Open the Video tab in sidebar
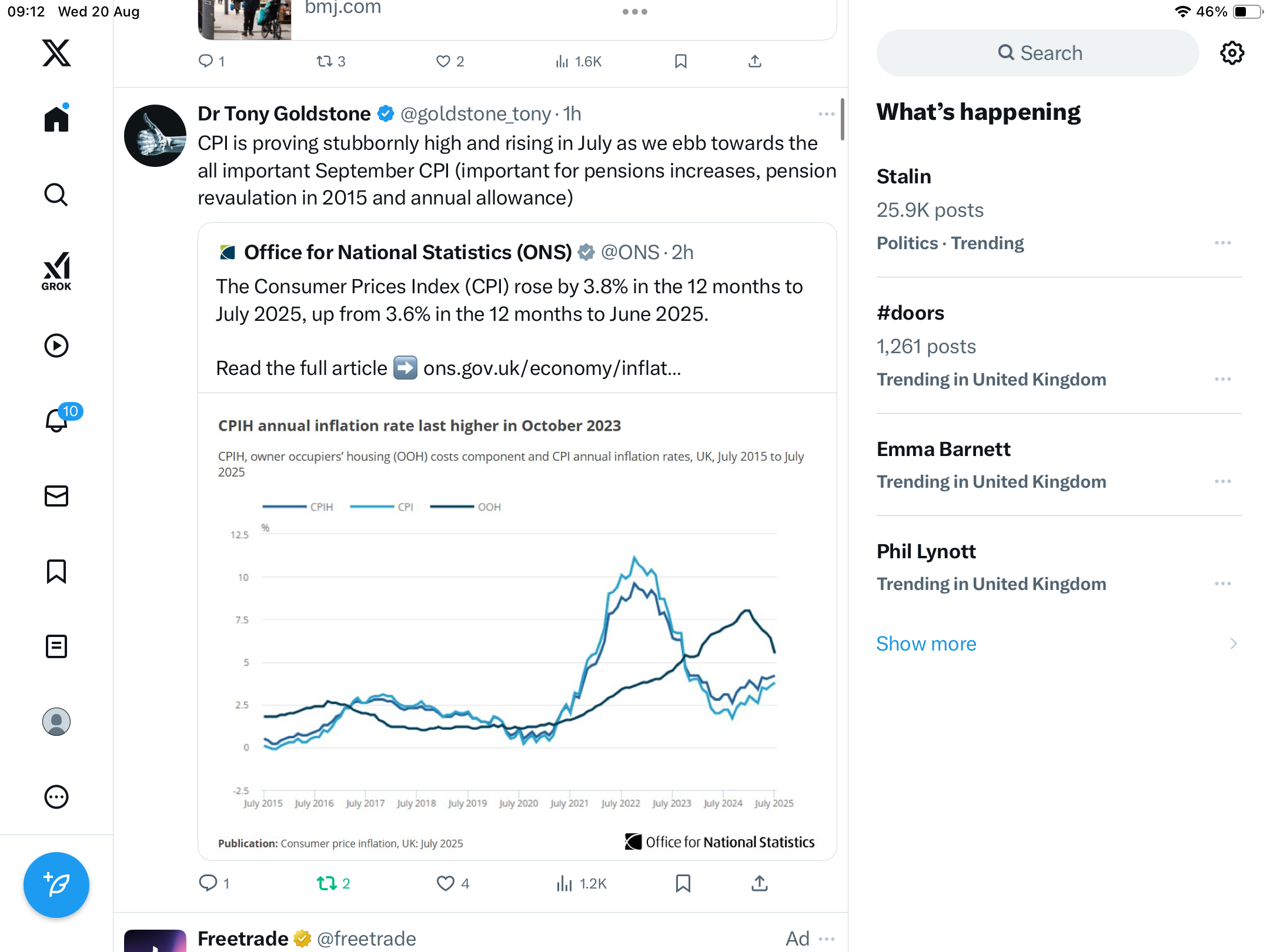This screenshot has height=952, width=1270. pyautogui.click(x=56, y=346)
